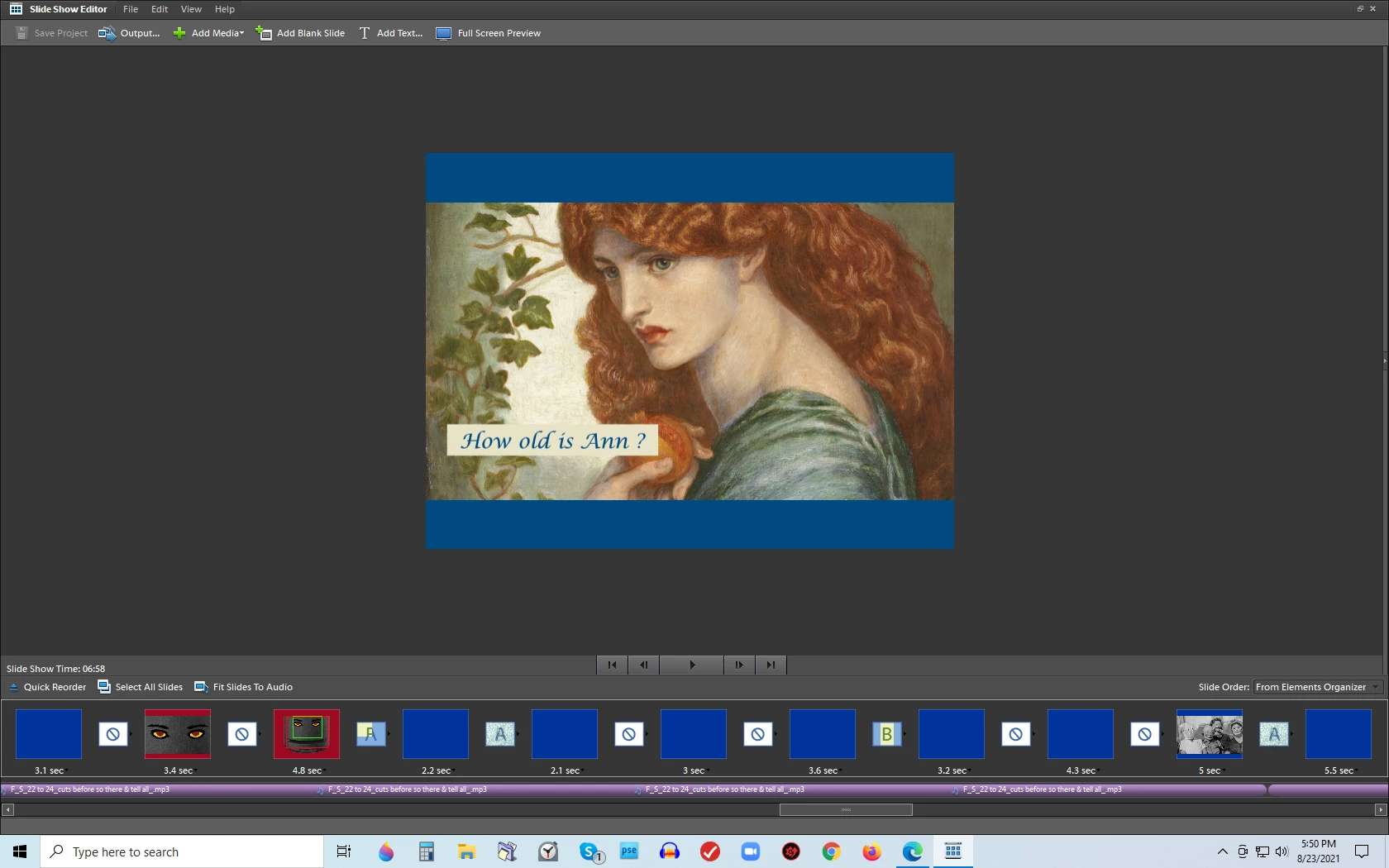Screen dimensions: 1389x868
Task: Click Fit Slides To Audio
Action: coord(243,687)
